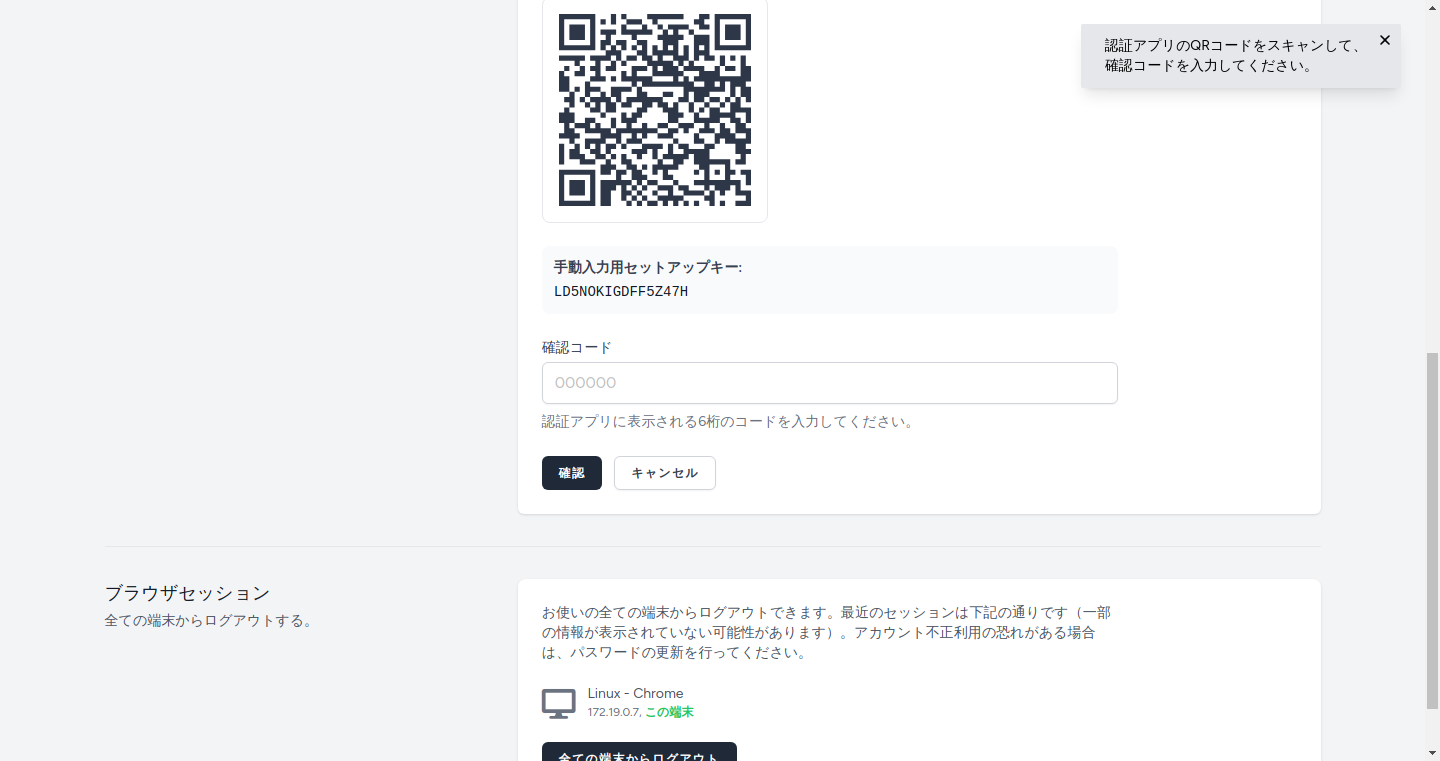This screenshot has width=1440, height=761.
Task: Click the 全ての端末からログアウト button
Action: pyautogui.click(x=639, y=752)
